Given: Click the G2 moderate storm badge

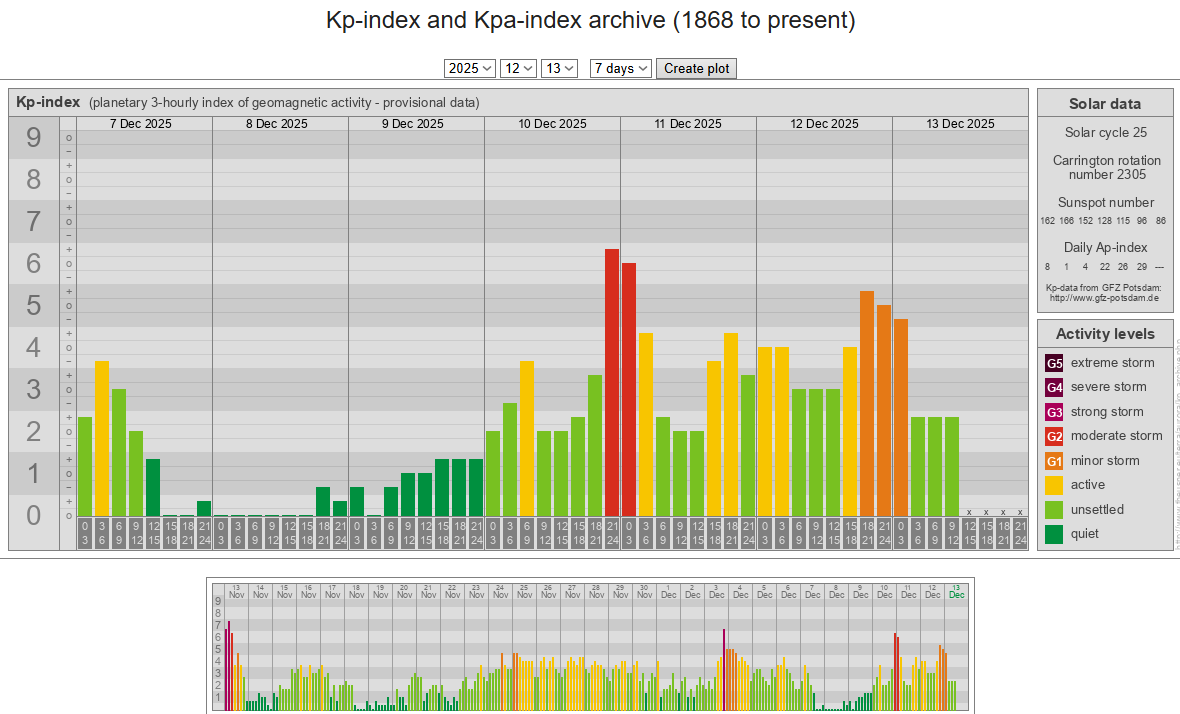Looking at the screenshot, I should click(x=1054, y=436).
